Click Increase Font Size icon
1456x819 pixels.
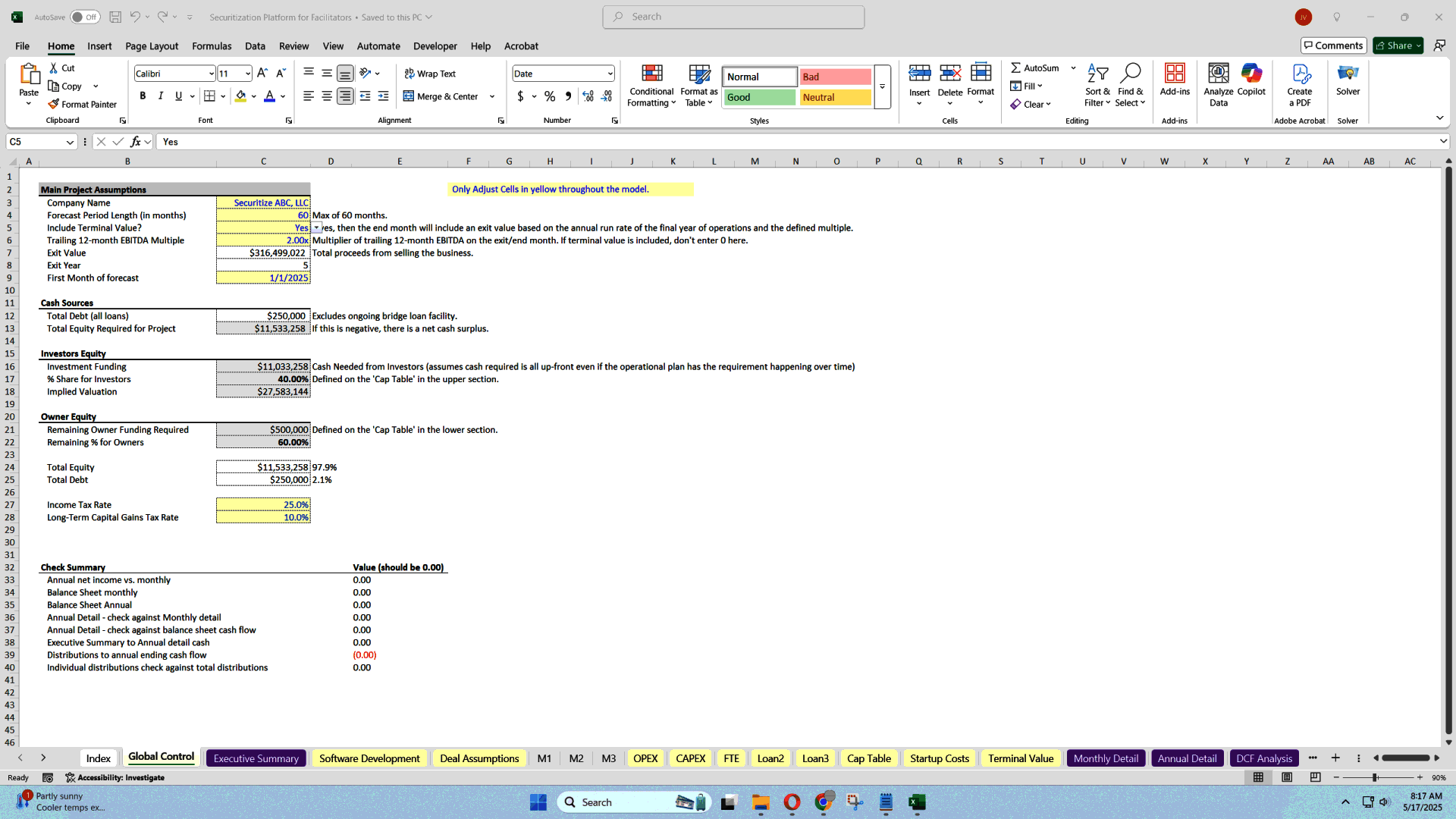pos(262,73)
